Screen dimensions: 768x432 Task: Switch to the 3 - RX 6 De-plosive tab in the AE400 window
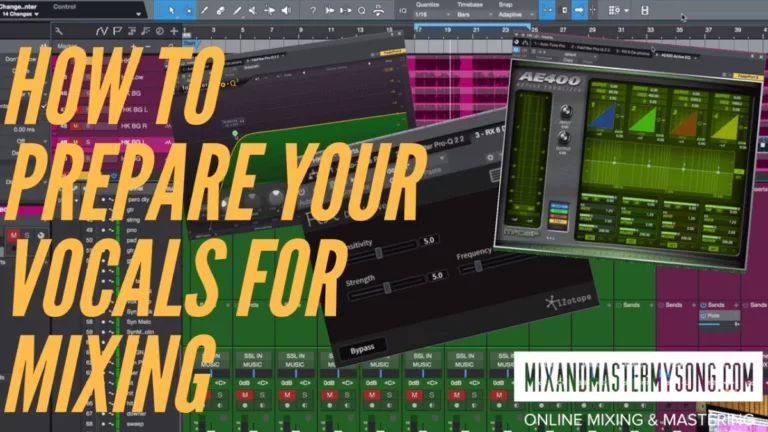[633, 52]
